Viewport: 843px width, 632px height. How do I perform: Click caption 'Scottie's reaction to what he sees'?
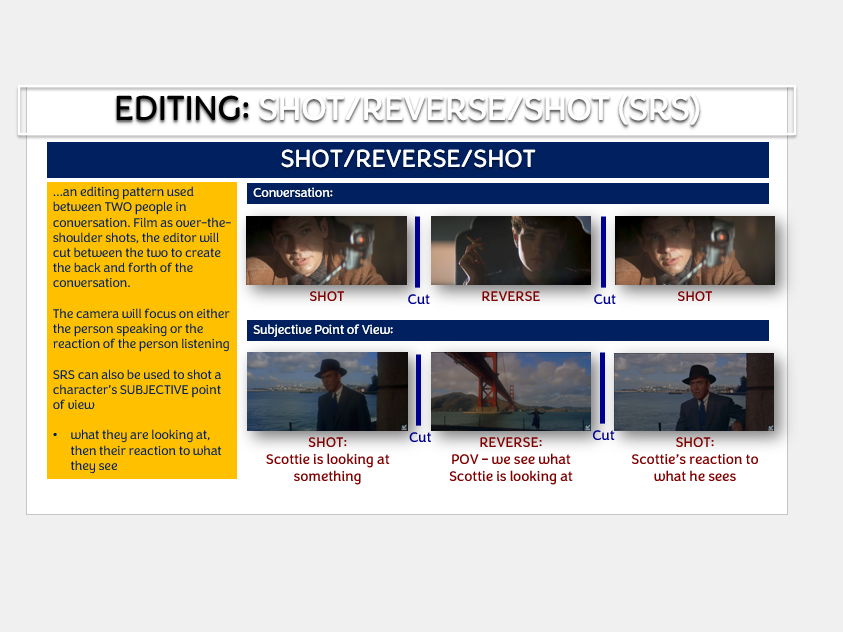click(x=695, y=468)
